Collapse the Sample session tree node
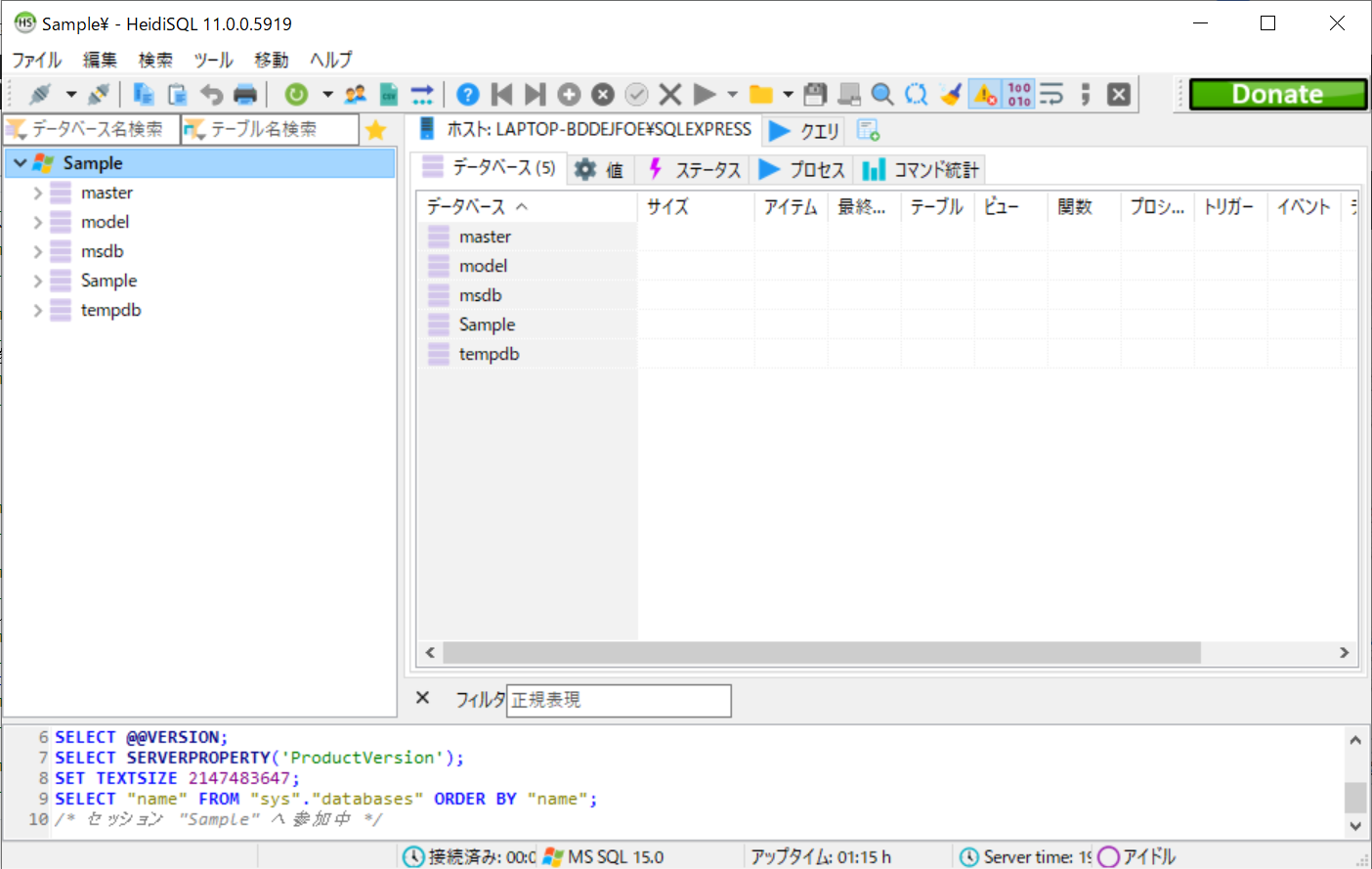 (20, 163)
